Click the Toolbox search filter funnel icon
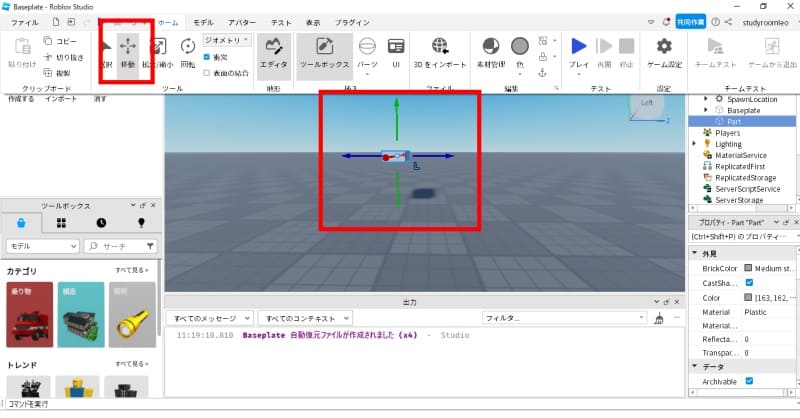 point(150,246)
